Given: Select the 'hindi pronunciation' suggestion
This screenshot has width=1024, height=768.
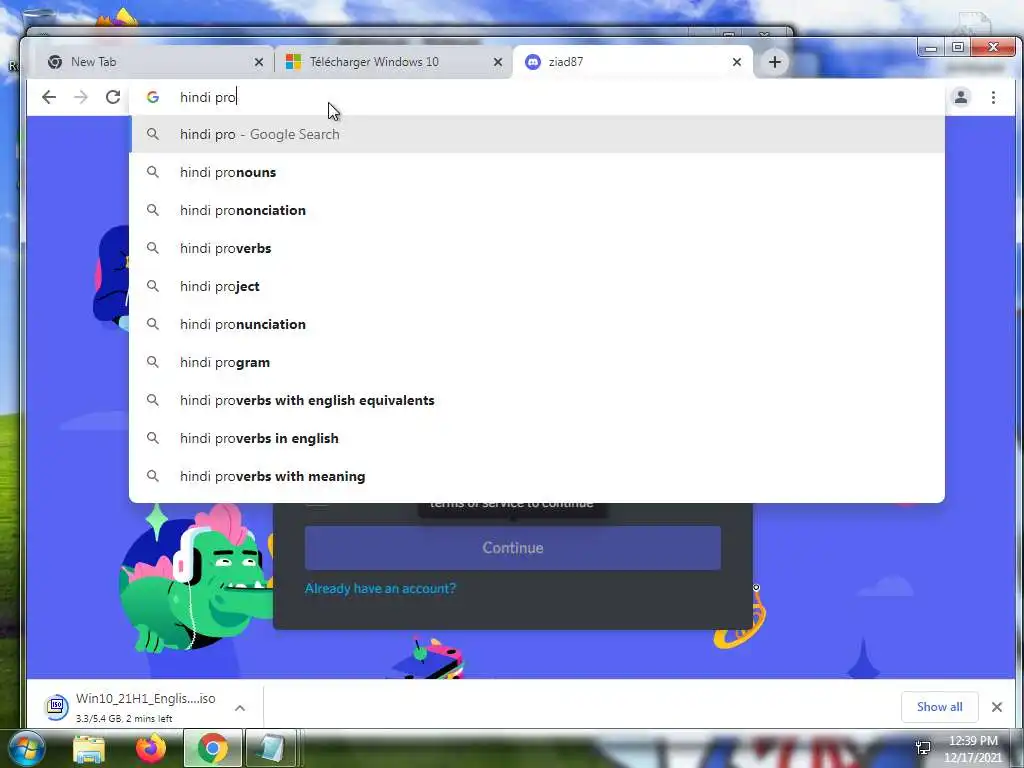Looking at the screenshot, I should [x=537, y=324].
